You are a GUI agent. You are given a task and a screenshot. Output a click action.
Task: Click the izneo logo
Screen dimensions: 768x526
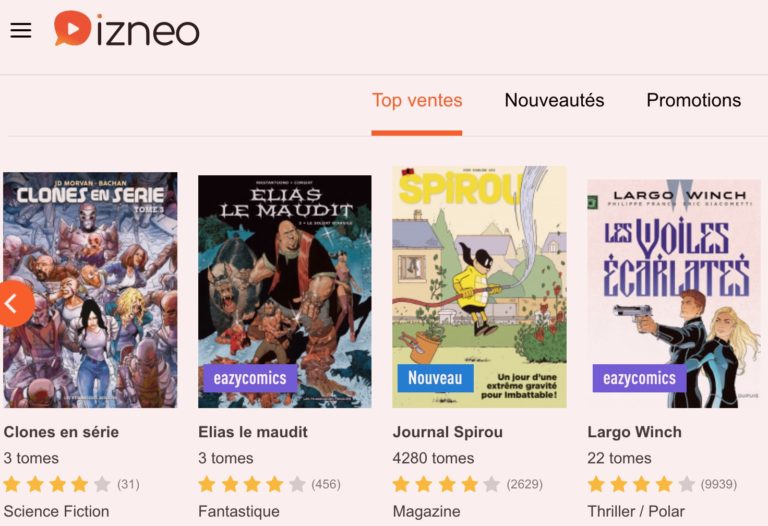(x=127, y=29)
